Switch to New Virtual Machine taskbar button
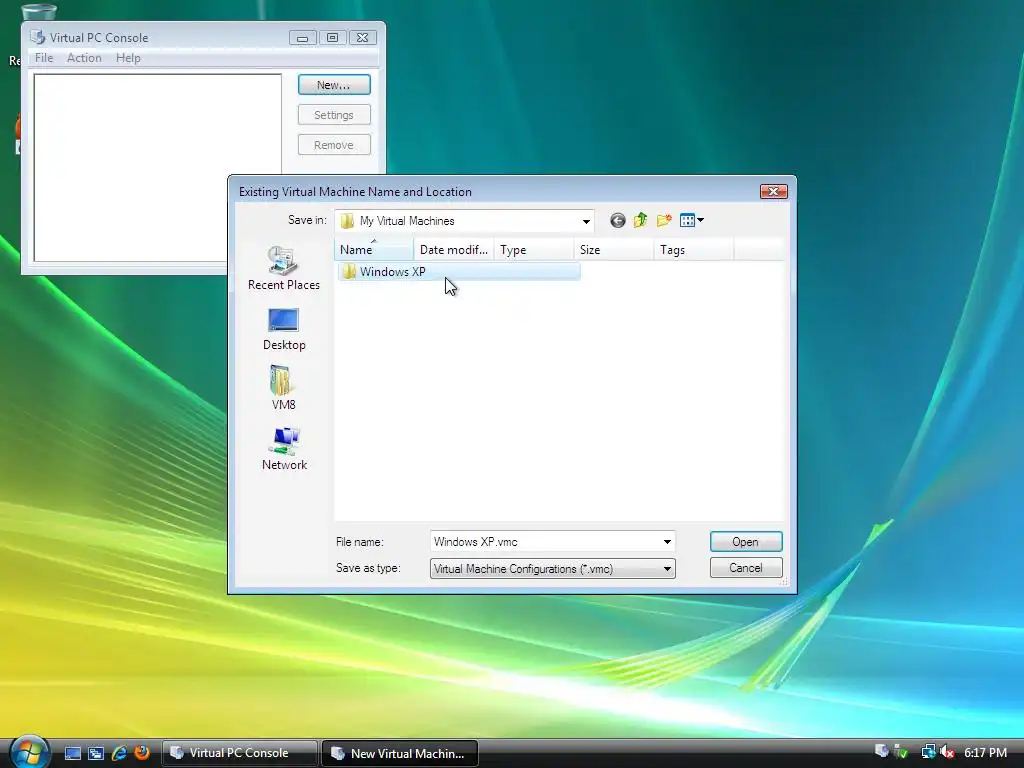Image resolution: width=1024 pixels, height=768 pixels. (400, 753)
